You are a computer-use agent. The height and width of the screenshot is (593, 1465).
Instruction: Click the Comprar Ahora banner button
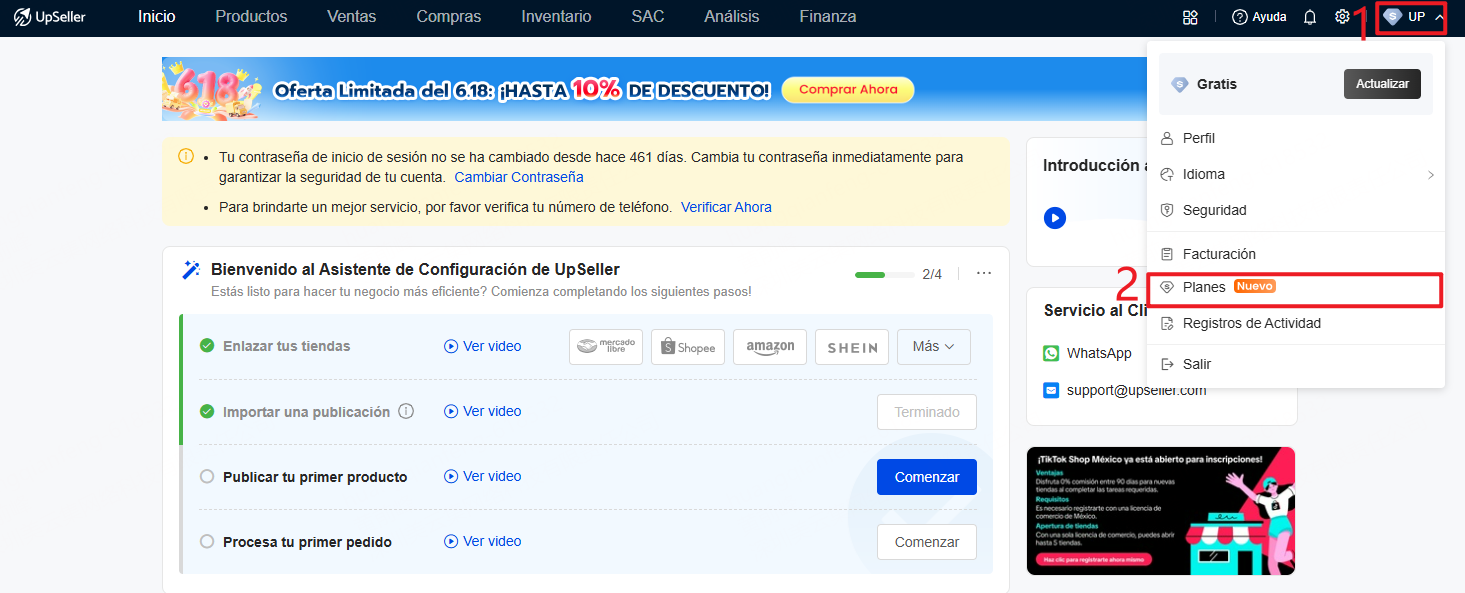848,90
